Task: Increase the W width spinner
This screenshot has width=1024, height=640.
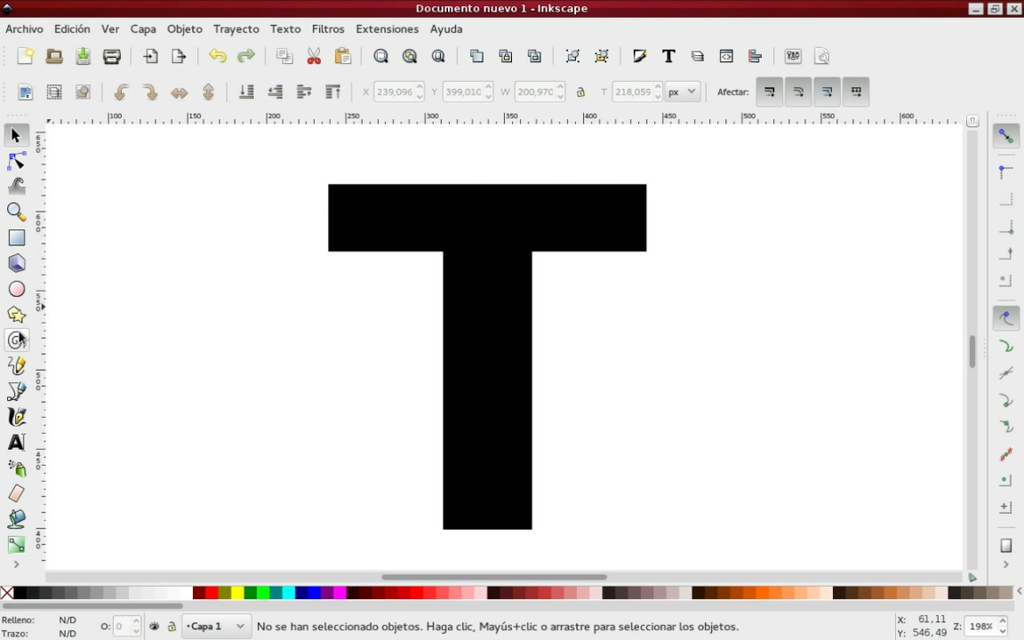Action: [560, 87]
